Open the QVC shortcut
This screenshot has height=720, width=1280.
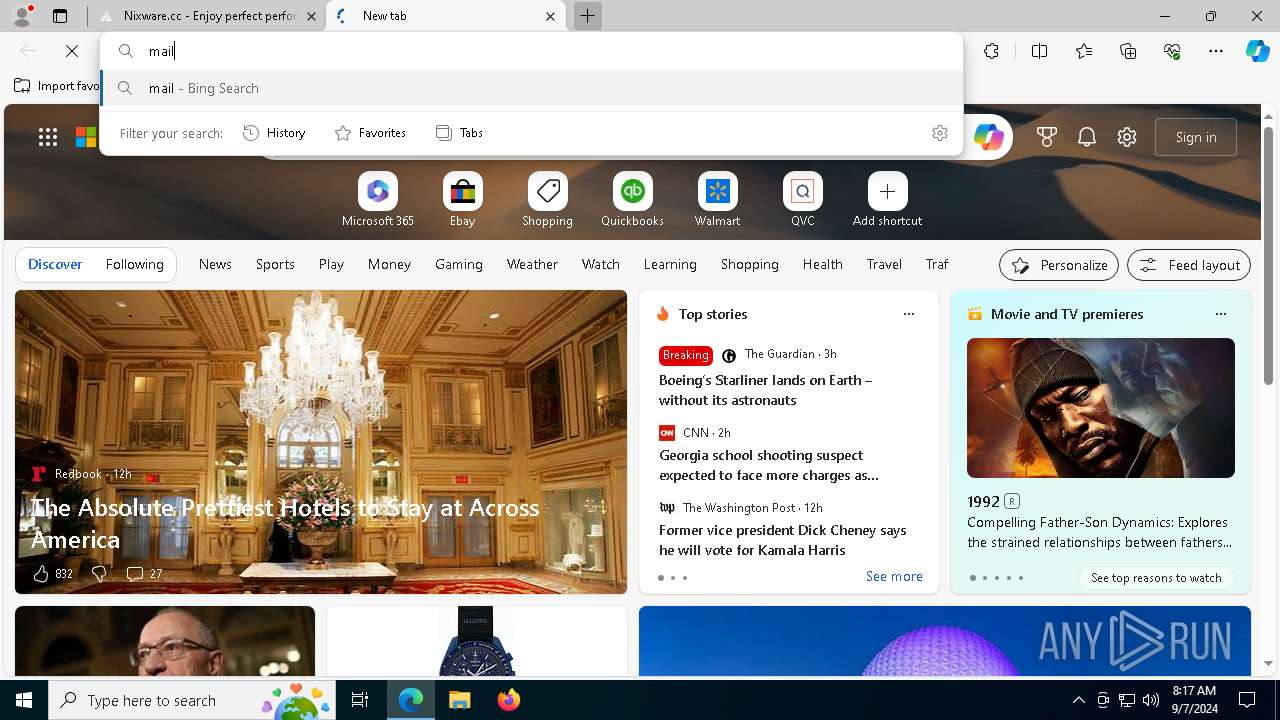coord(802,200)
